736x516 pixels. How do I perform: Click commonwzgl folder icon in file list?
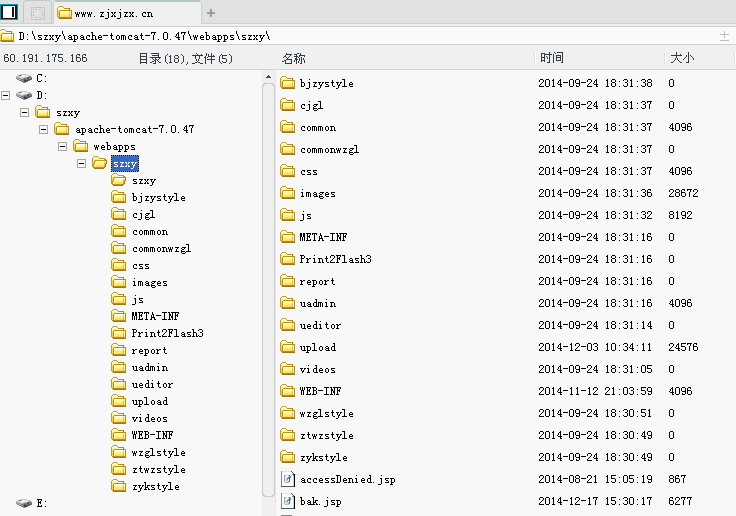pyautogui.click(x=287, y=149)
